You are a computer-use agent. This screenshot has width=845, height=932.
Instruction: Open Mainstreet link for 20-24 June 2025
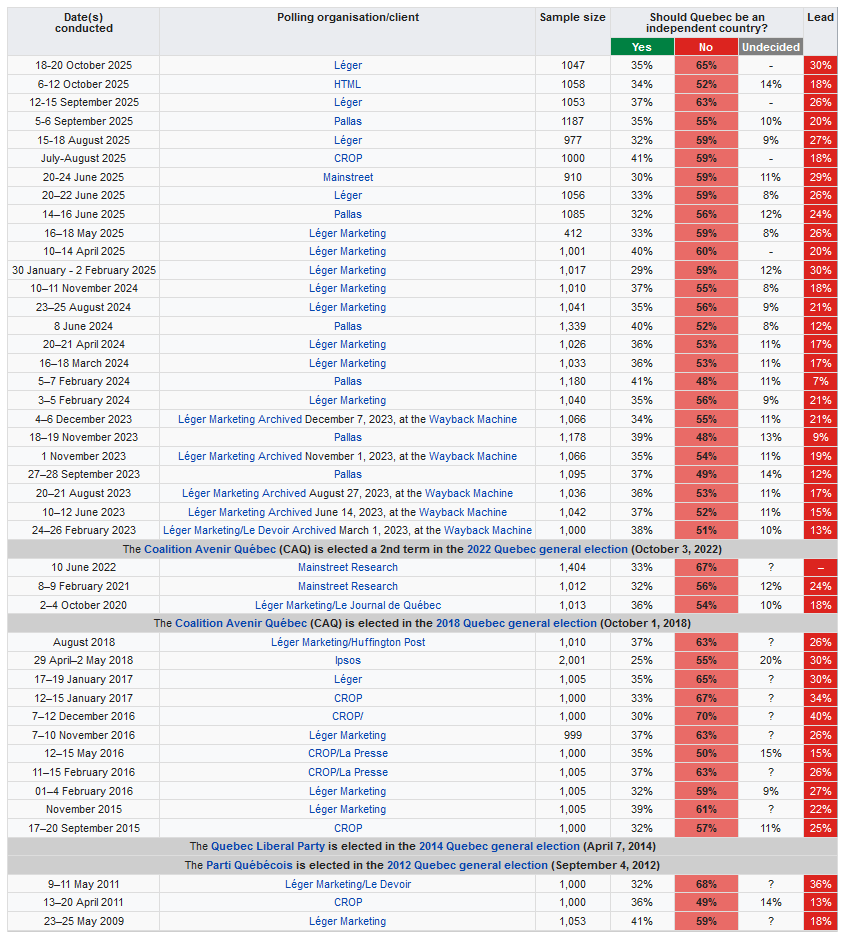[348, 177]
